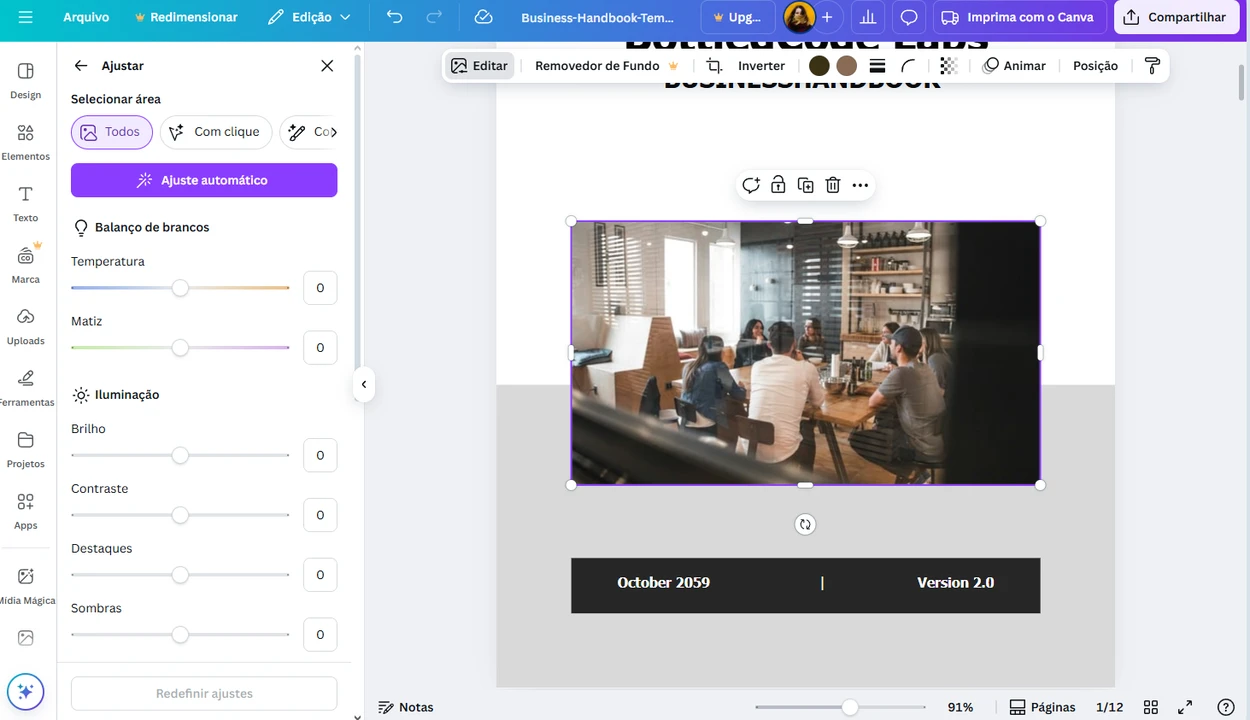Click the cloud save status icon
Image resolution: width=1250 pixels, height=720 pixels.
pos(483,17)
